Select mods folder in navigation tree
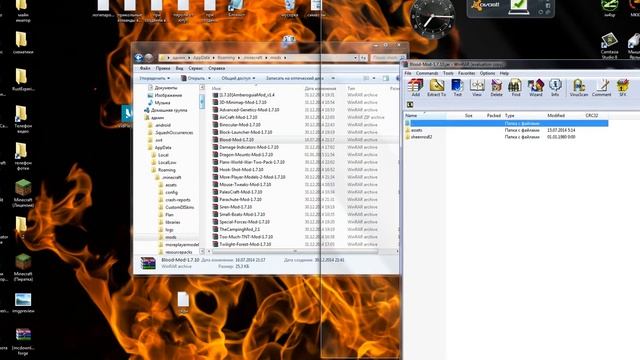This screenshot has height=360, width=640. 171,237
